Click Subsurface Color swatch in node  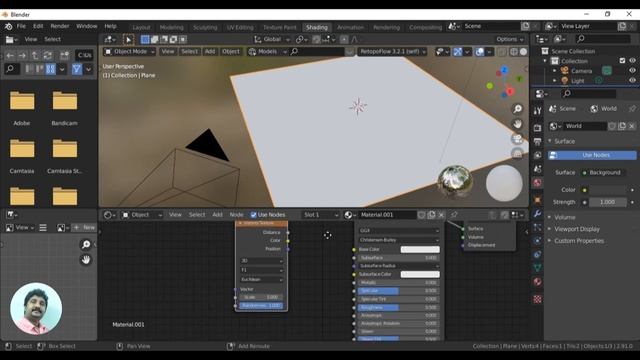420,274
